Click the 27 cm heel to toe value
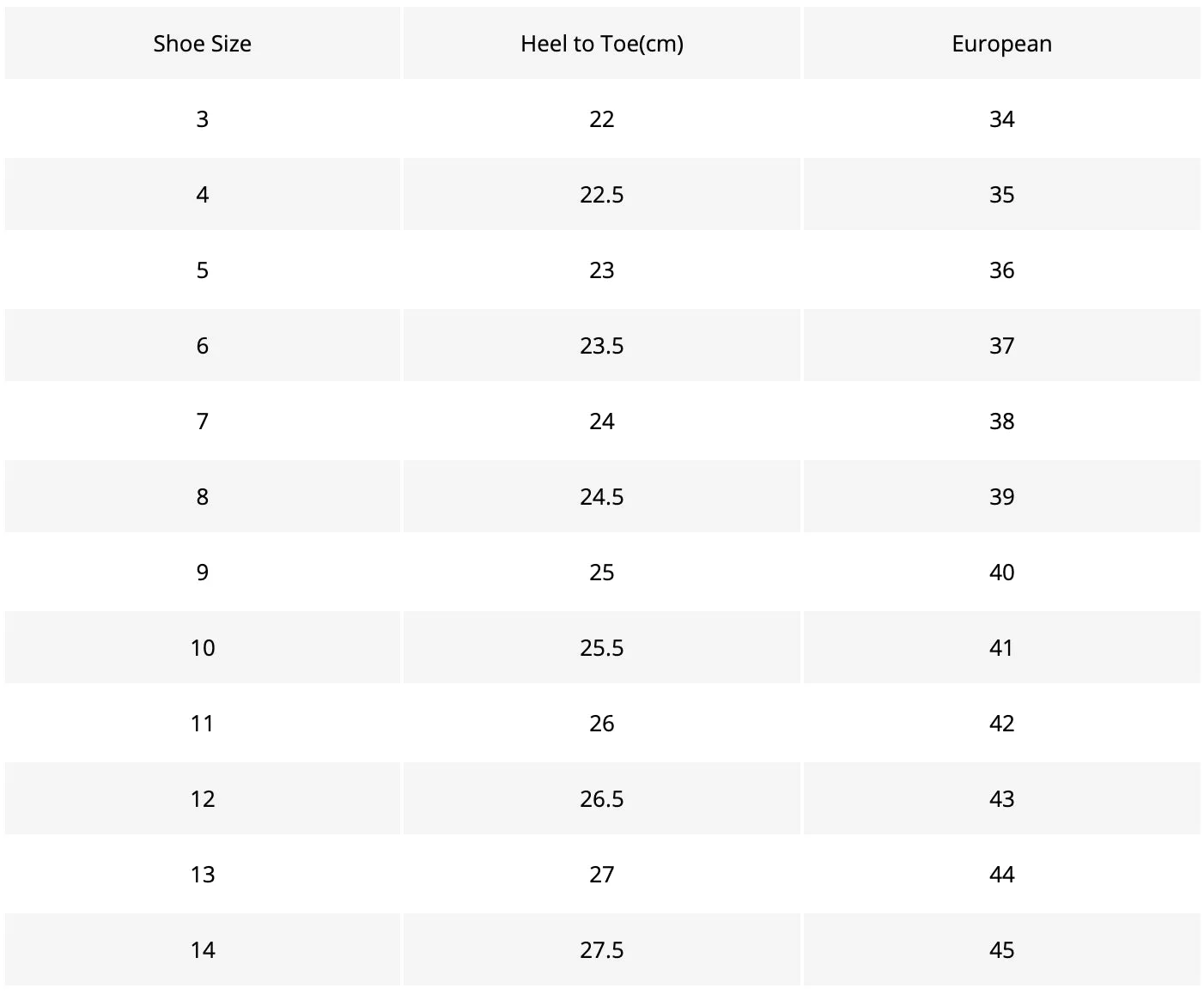The width and height of the screenshot is (1204, 994). click(602, 875)
